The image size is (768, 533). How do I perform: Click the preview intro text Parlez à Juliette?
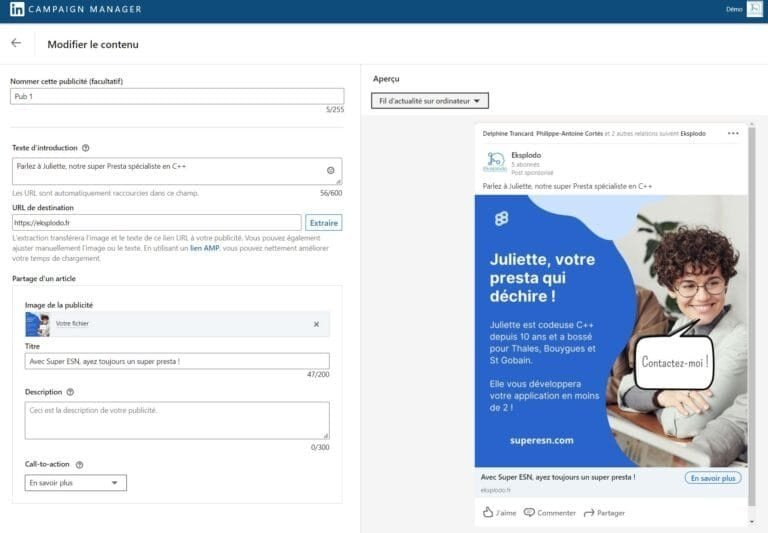pyautogui.click(x=567, y=186)
